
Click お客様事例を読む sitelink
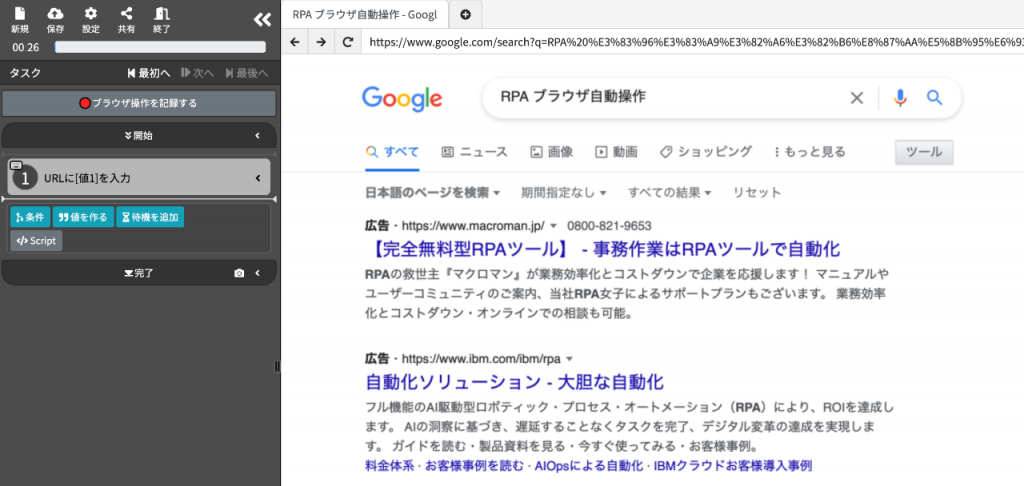point(475,466)
